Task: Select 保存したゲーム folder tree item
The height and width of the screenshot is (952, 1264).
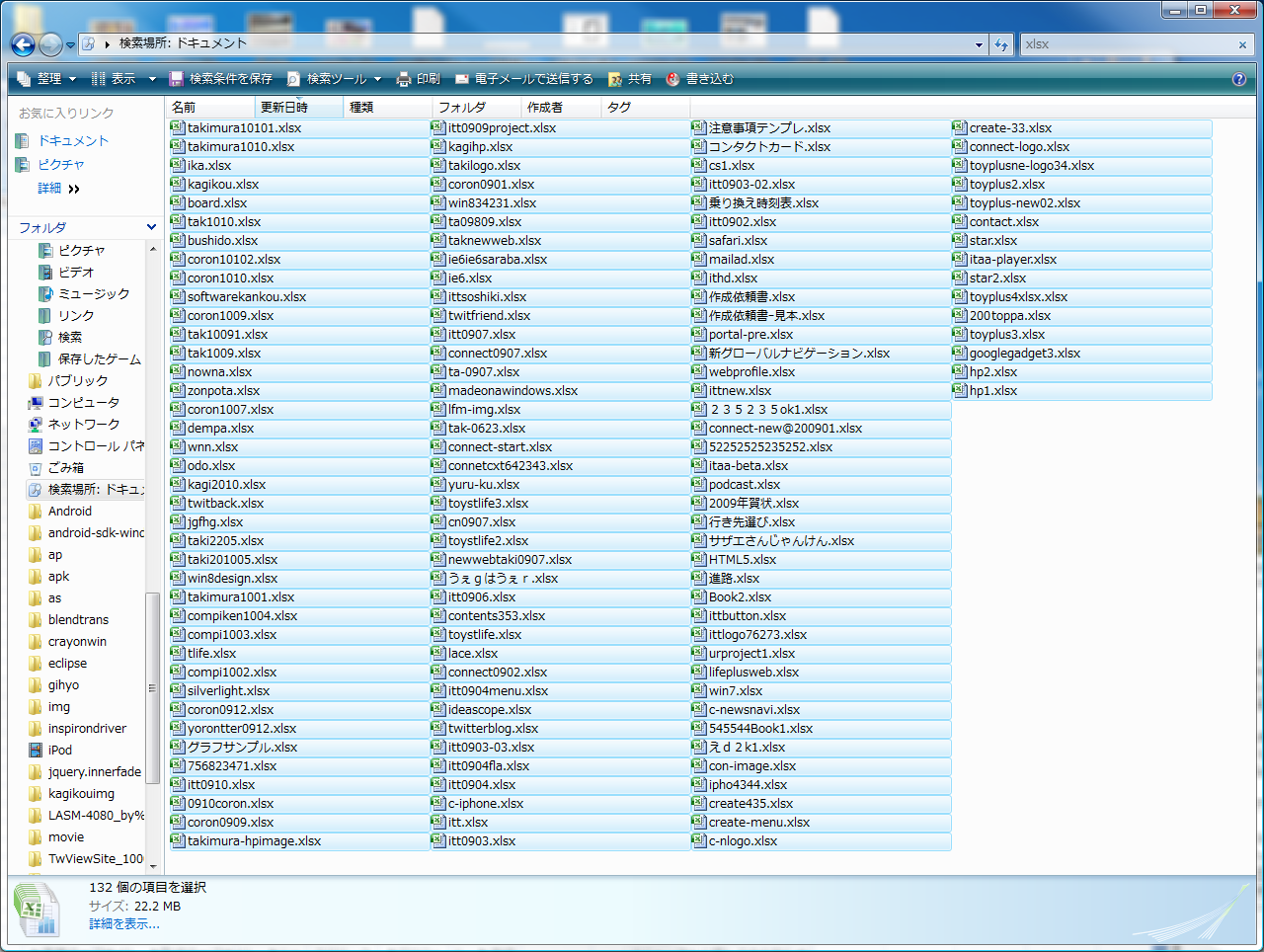Action: [99, 359]
